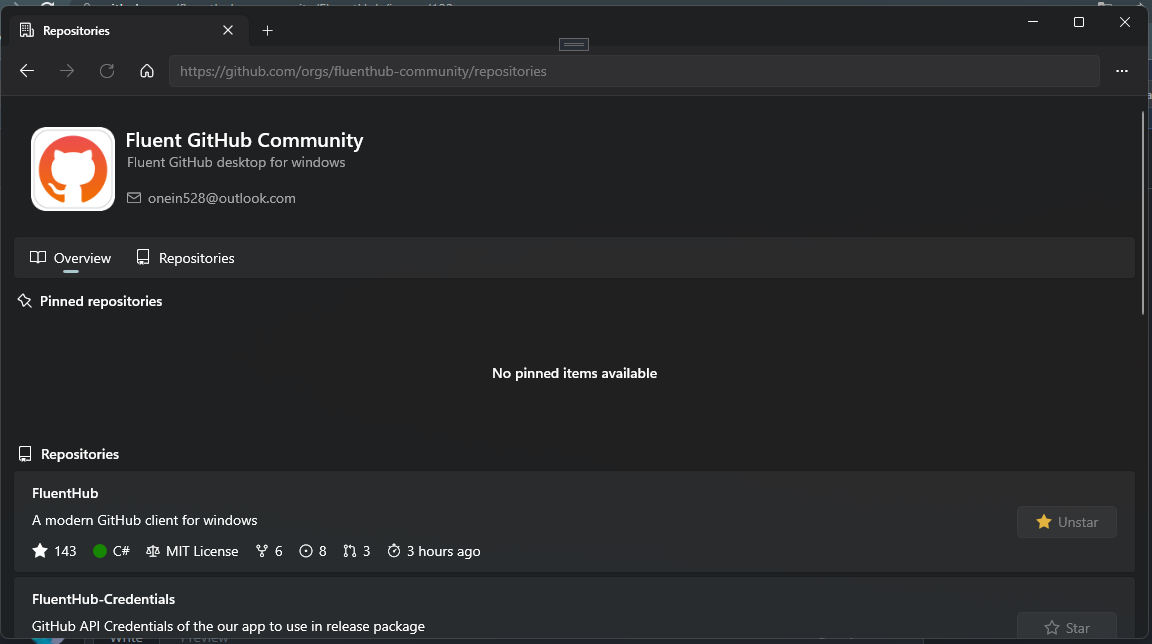View pull requests using the pull request icon
This screenshot has width=1152, height=644.
click(348, 550)
